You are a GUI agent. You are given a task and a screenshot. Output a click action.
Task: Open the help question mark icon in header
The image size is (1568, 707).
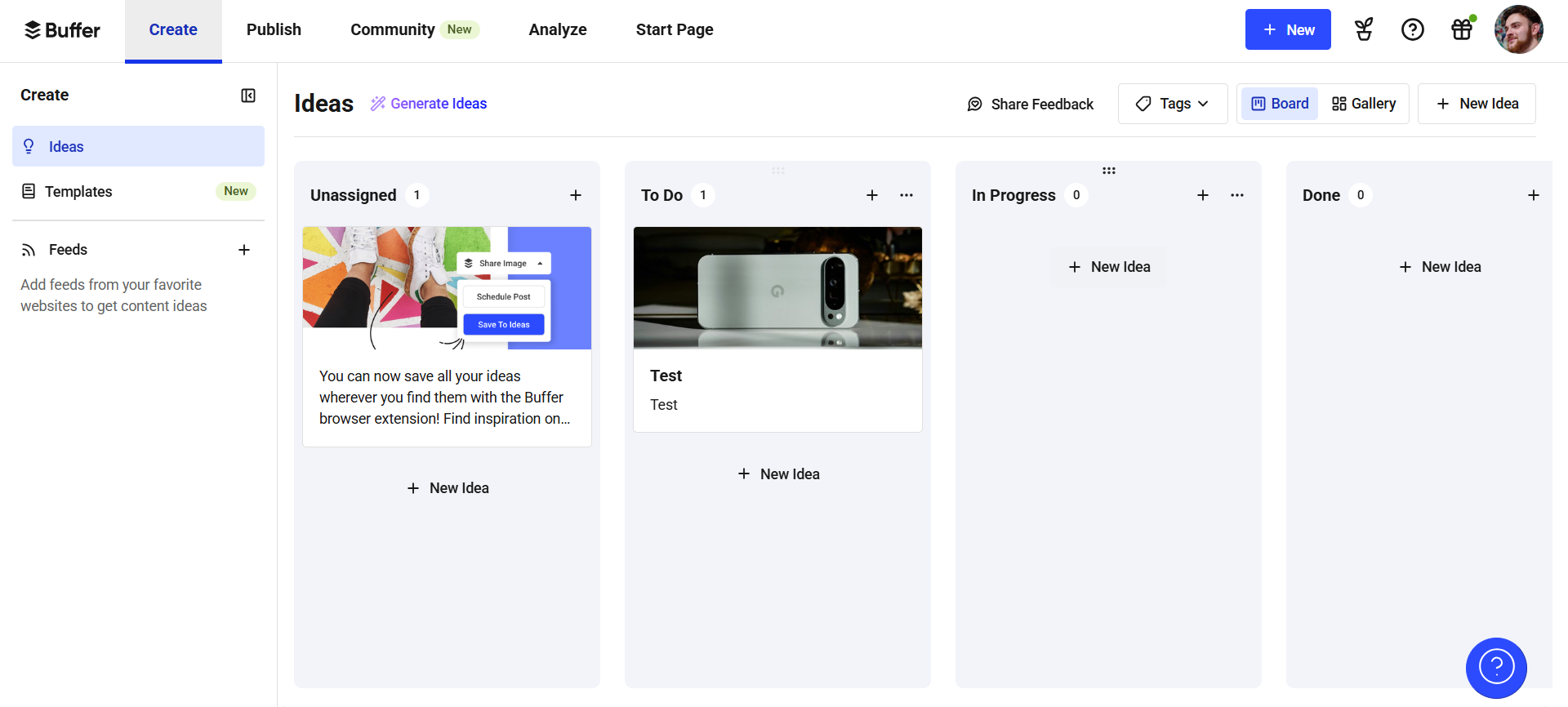[1413, 29]
